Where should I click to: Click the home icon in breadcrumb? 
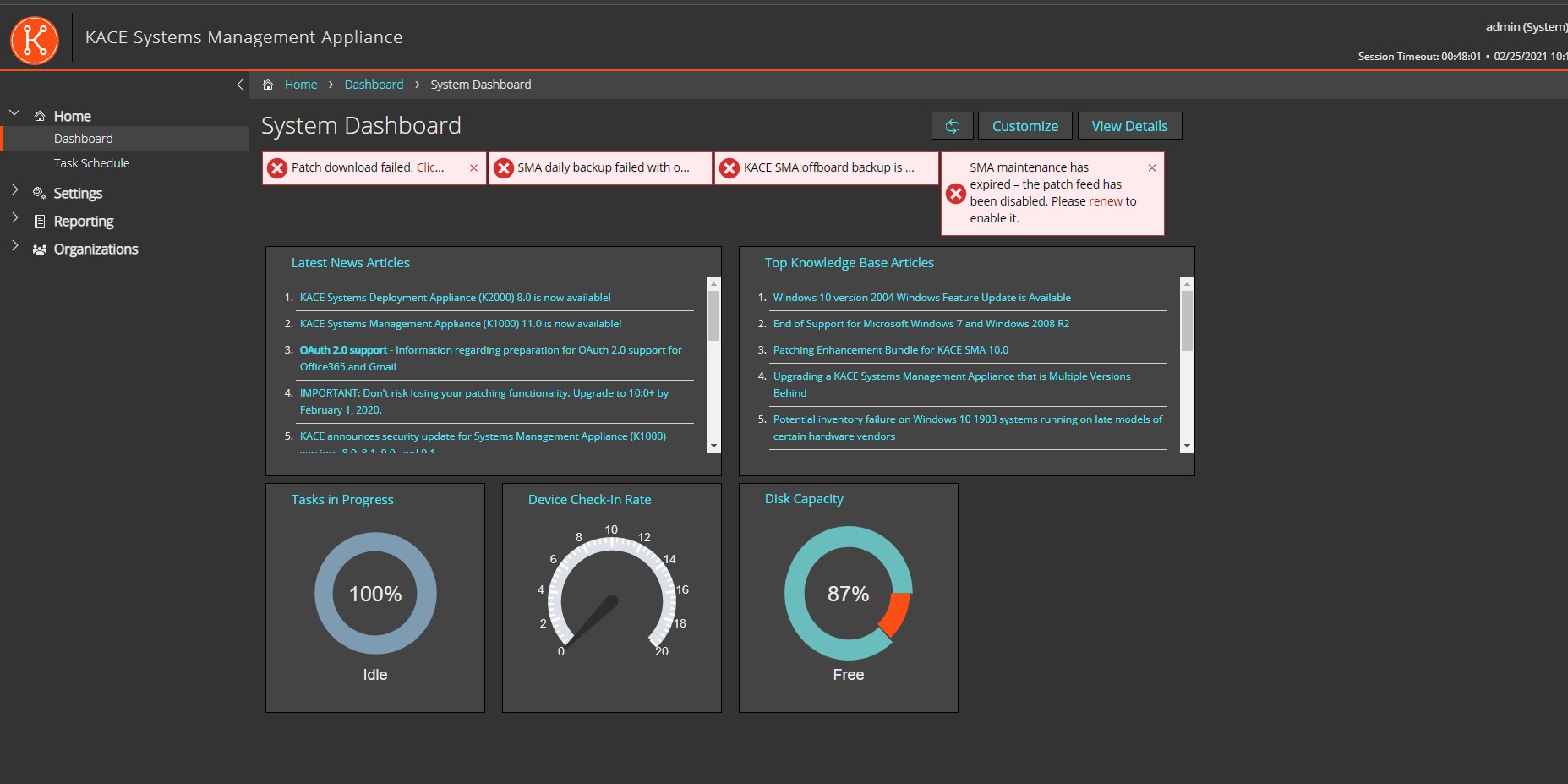click(x=268, y=85)
